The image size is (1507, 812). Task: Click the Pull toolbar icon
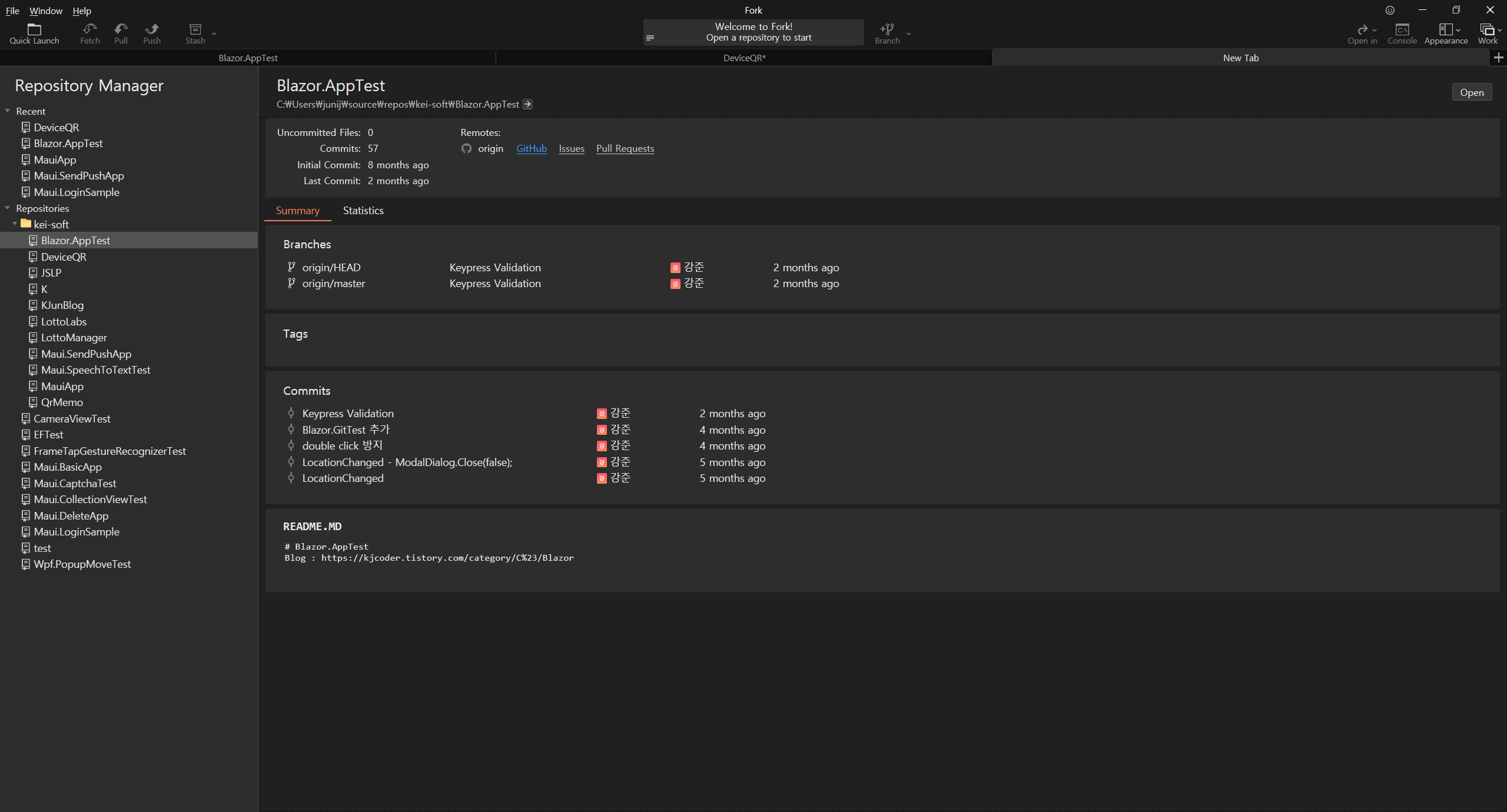point(121,29)
